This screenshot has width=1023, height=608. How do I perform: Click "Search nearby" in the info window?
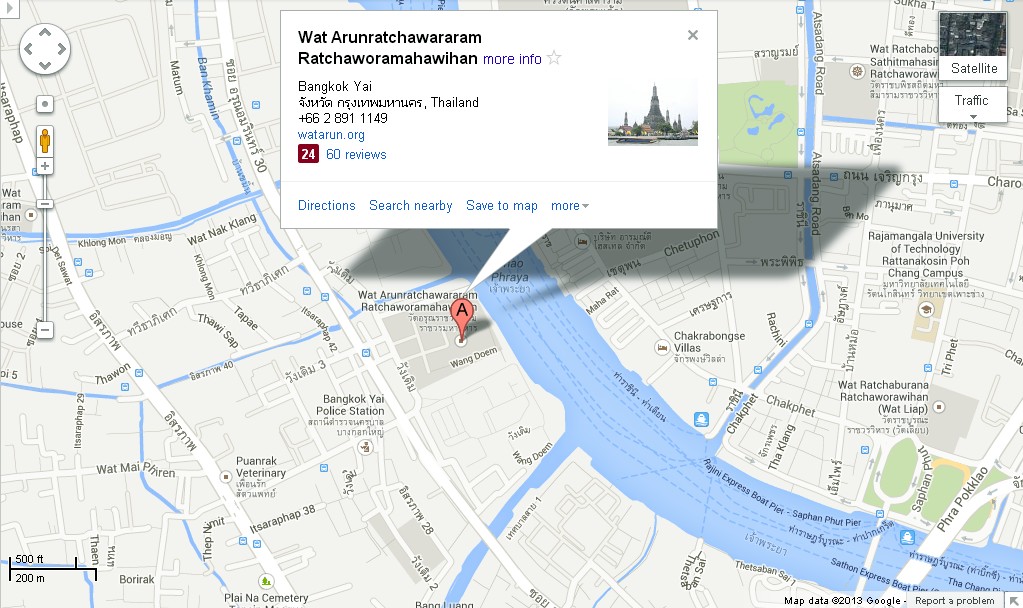(x=410, y=205)
